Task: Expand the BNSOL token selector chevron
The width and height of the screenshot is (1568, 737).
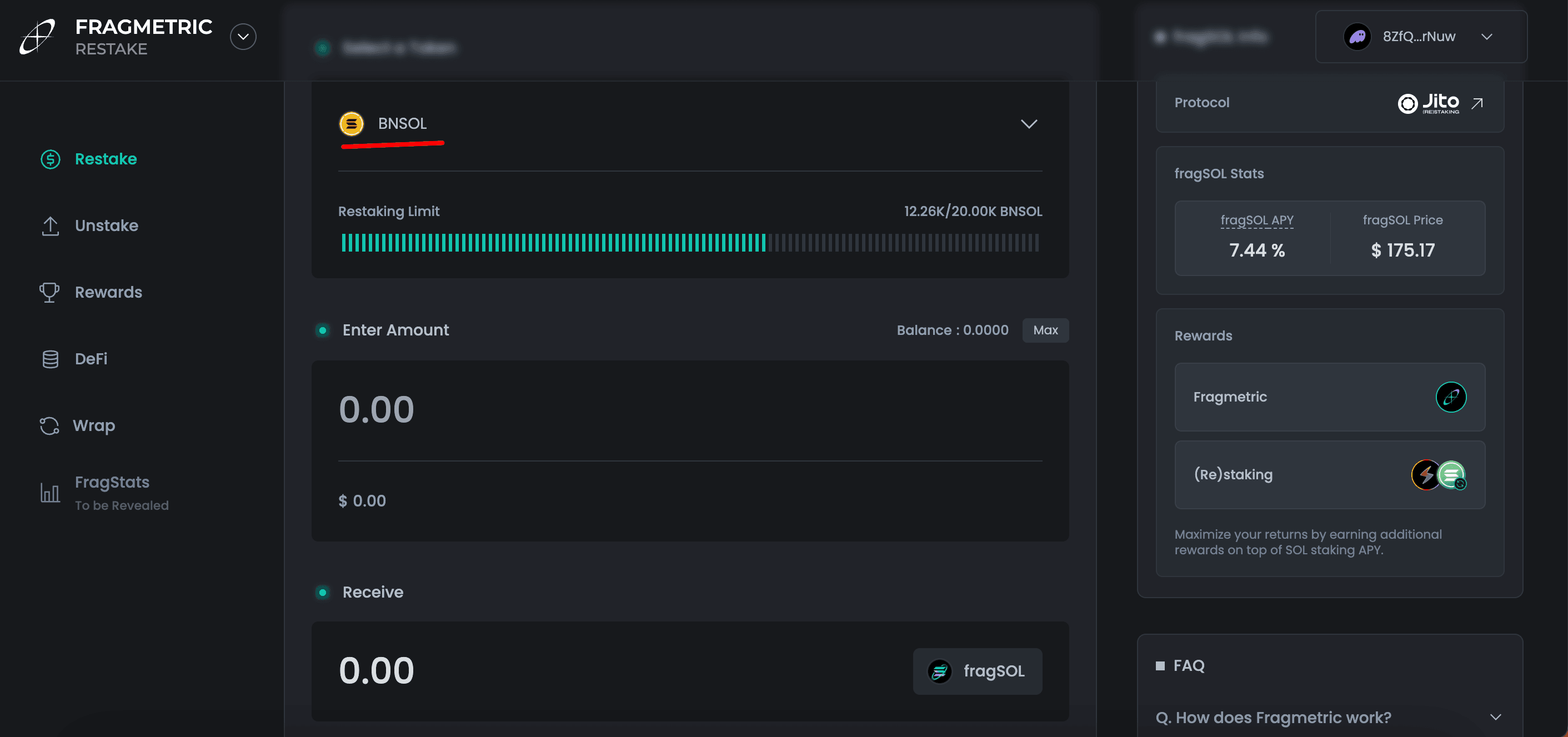Action: coord(1029,124)
